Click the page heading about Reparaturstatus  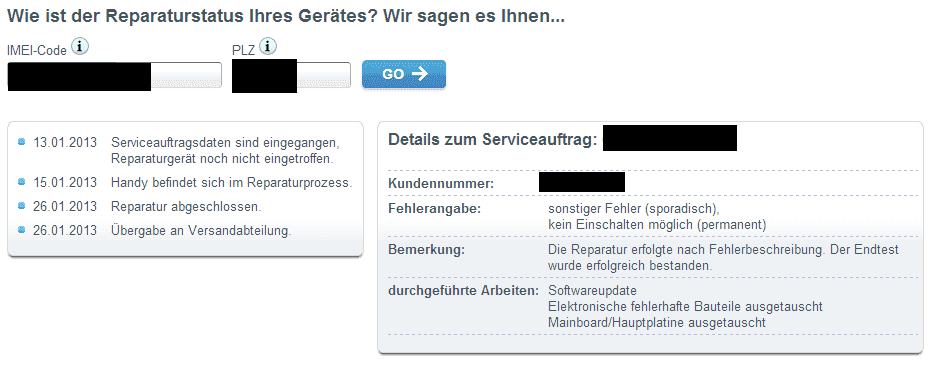[286, 16]
